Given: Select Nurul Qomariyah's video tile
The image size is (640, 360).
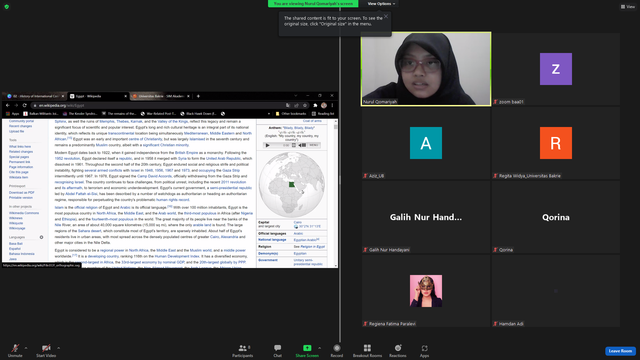Looking at the screenshot, I should point(426,69).
